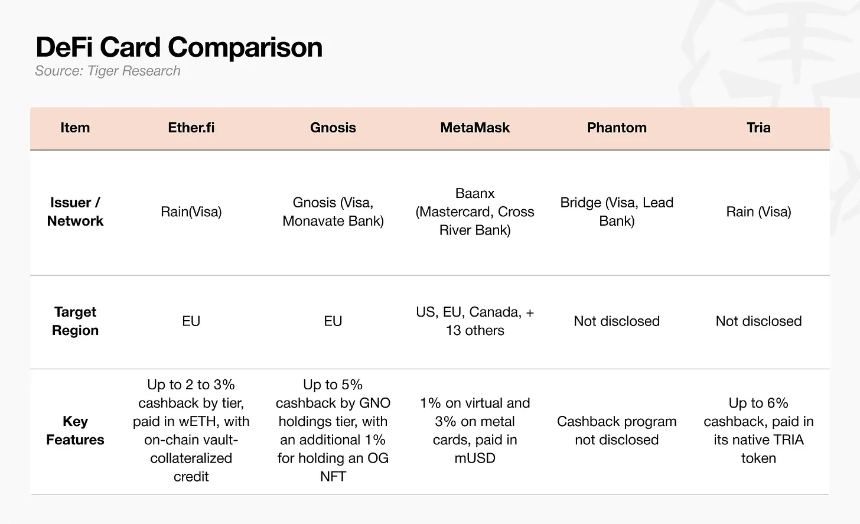
Task: Click the Rain(Visa) cell under Ether.fi
Action: pos(191,212)
